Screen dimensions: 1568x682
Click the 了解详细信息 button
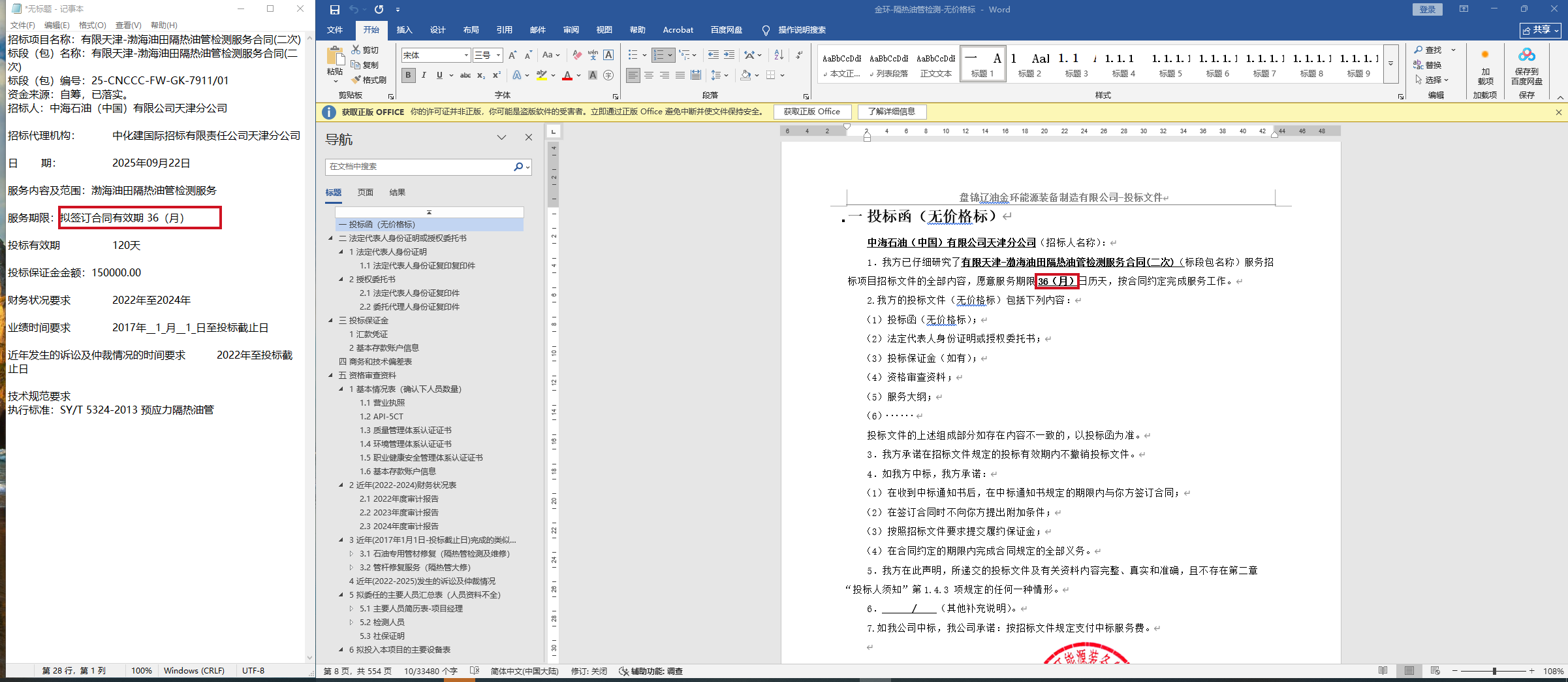click(891, 112)
